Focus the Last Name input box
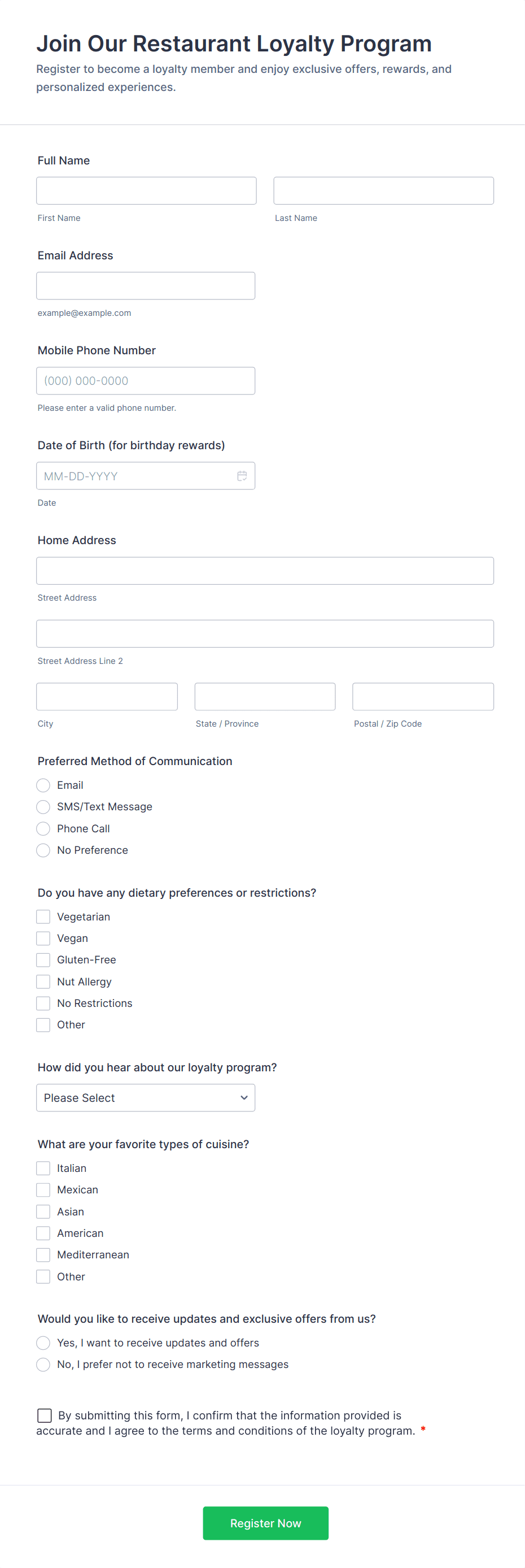Image resolution: width=525 pixels, height=1568 pixels. [x=383, y=190]
